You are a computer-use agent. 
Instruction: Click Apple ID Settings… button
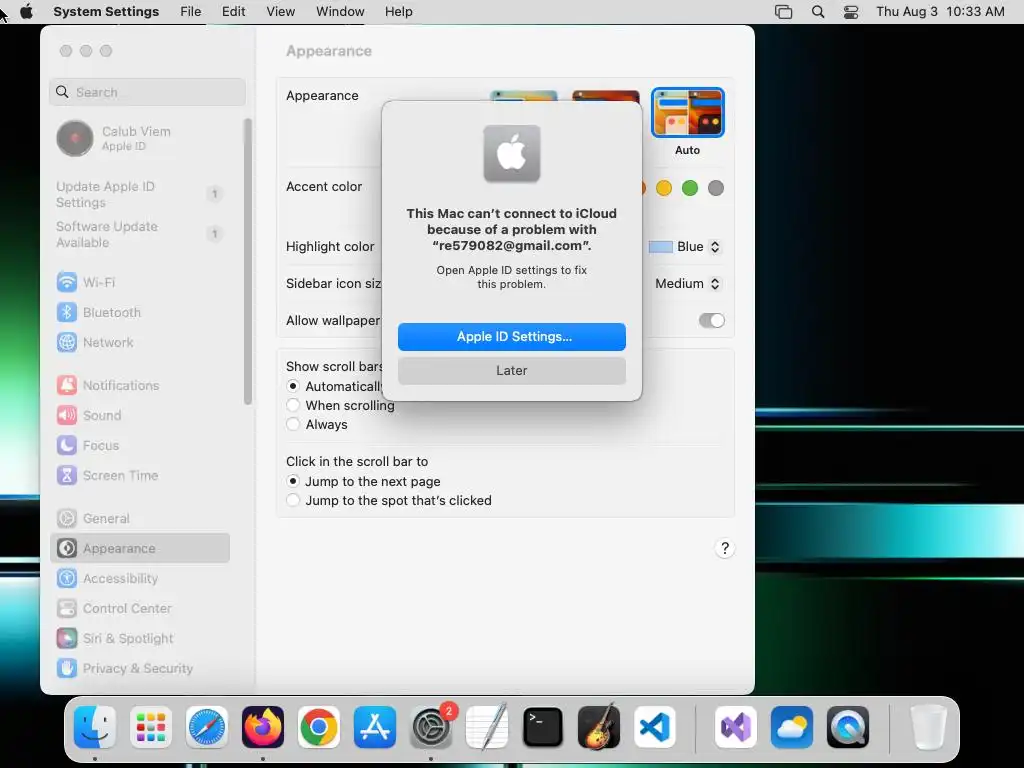tap(512, 337)
